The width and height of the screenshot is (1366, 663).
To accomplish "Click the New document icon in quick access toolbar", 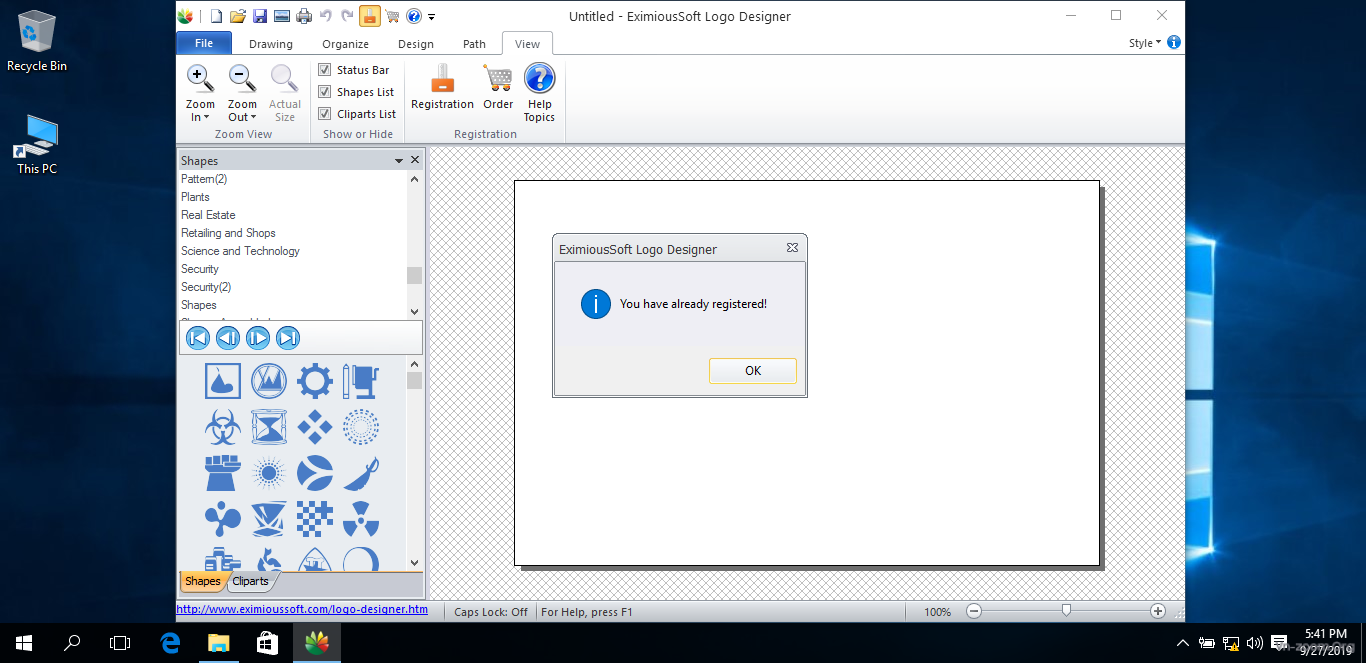I will 216,16.
